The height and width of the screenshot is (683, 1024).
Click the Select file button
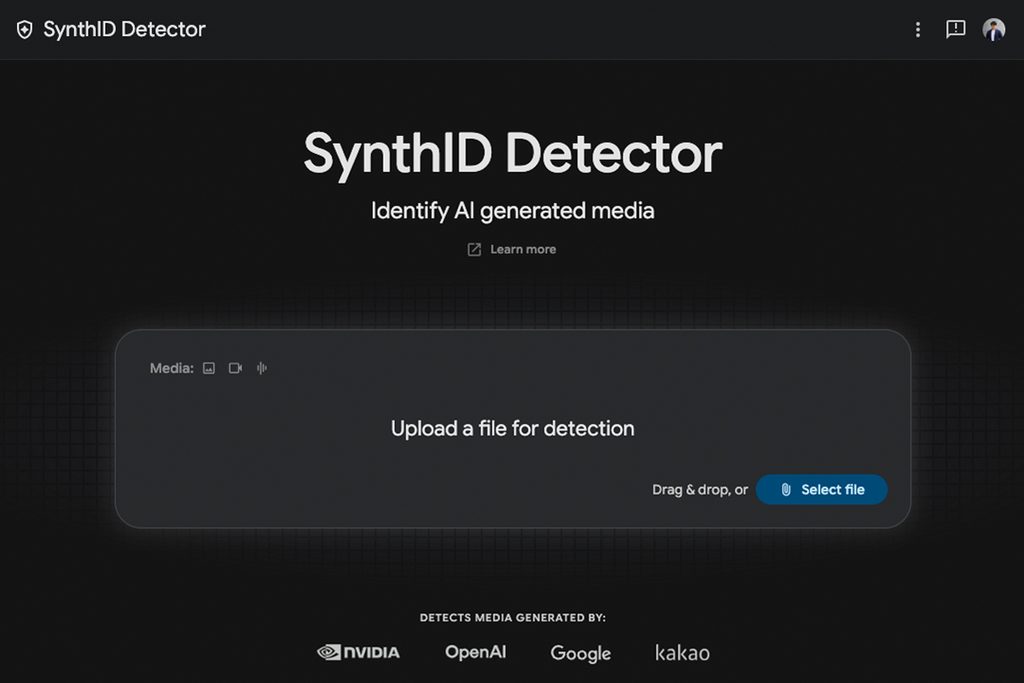pyautogui.click(x=822, y=490)
